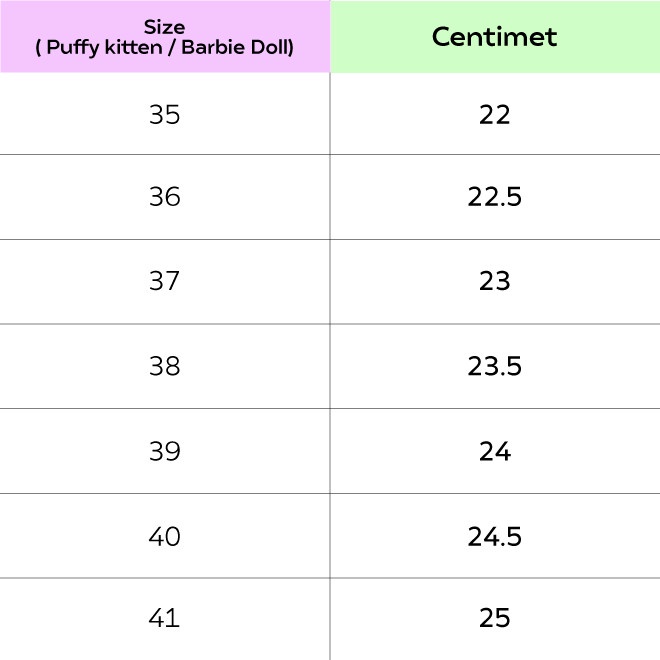Click the Puffy kitten / Barbie Doll subtitle
Image resolution: width=660 pixels, height=660 pixels.
164,47
